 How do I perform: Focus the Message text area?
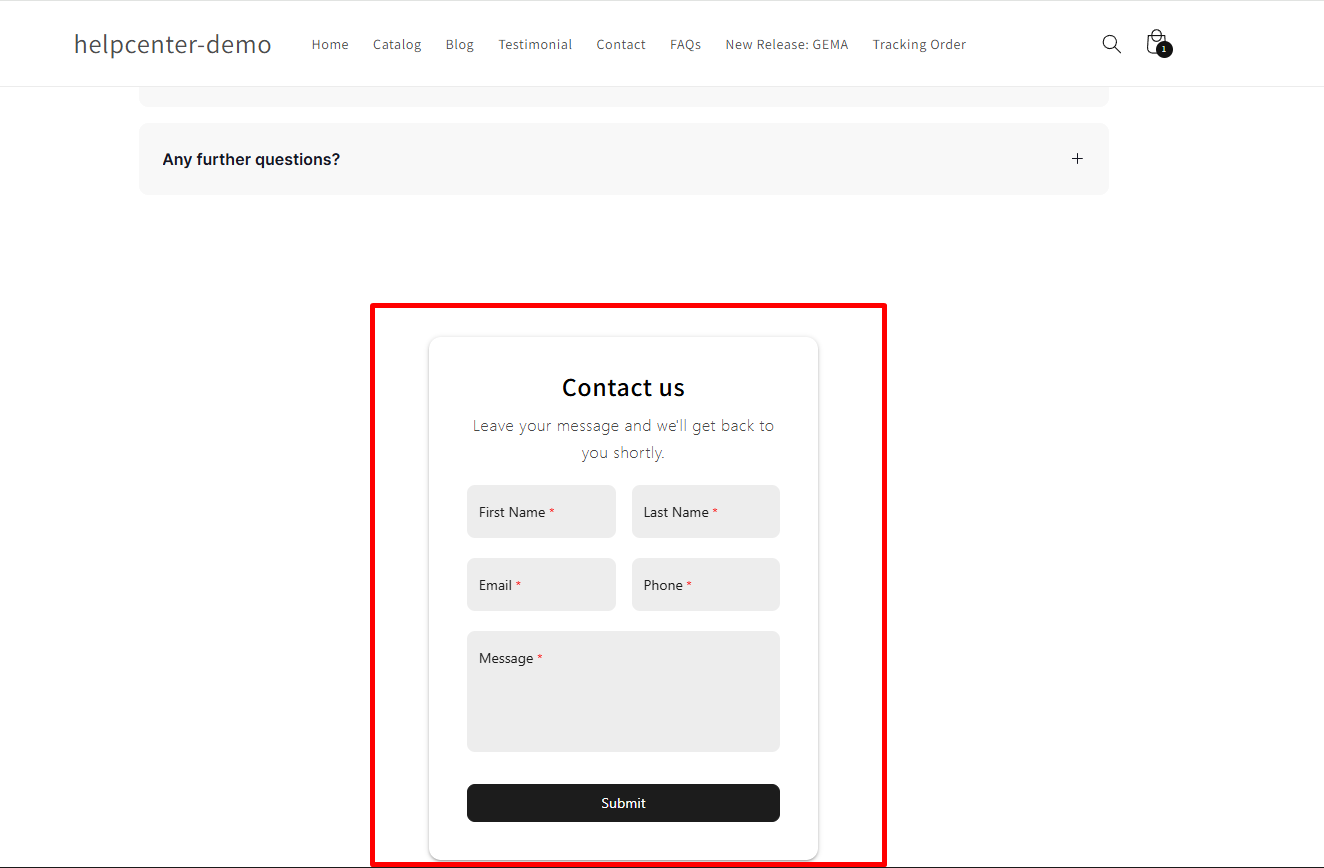coord(623,691)
